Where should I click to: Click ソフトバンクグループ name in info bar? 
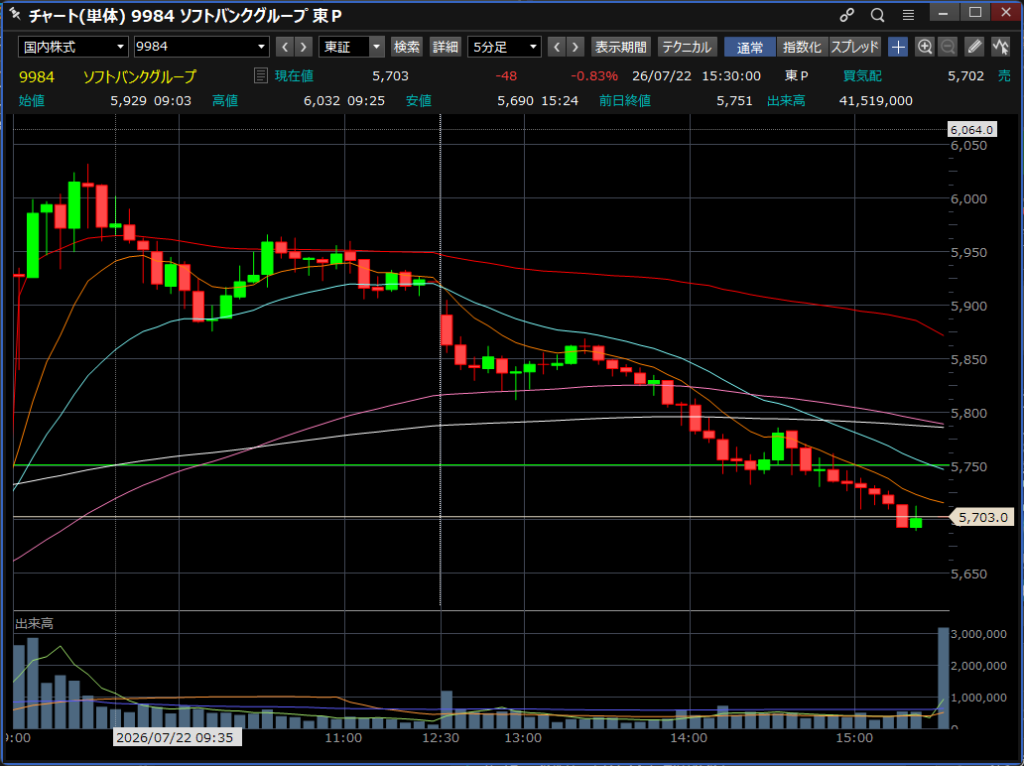pyautogui.click(x=139, y=76)
